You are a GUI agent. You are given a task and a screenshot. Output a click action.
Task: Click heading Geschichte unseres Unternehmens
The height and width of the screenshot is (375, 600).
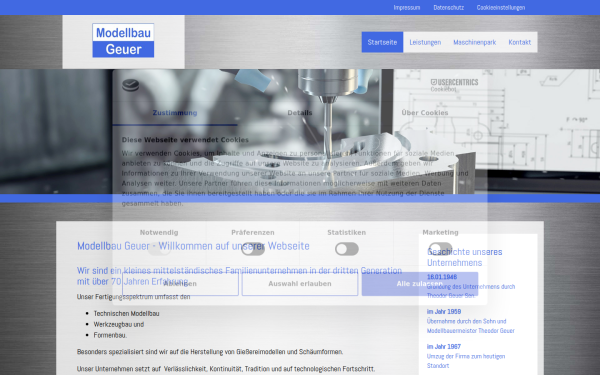465,257
